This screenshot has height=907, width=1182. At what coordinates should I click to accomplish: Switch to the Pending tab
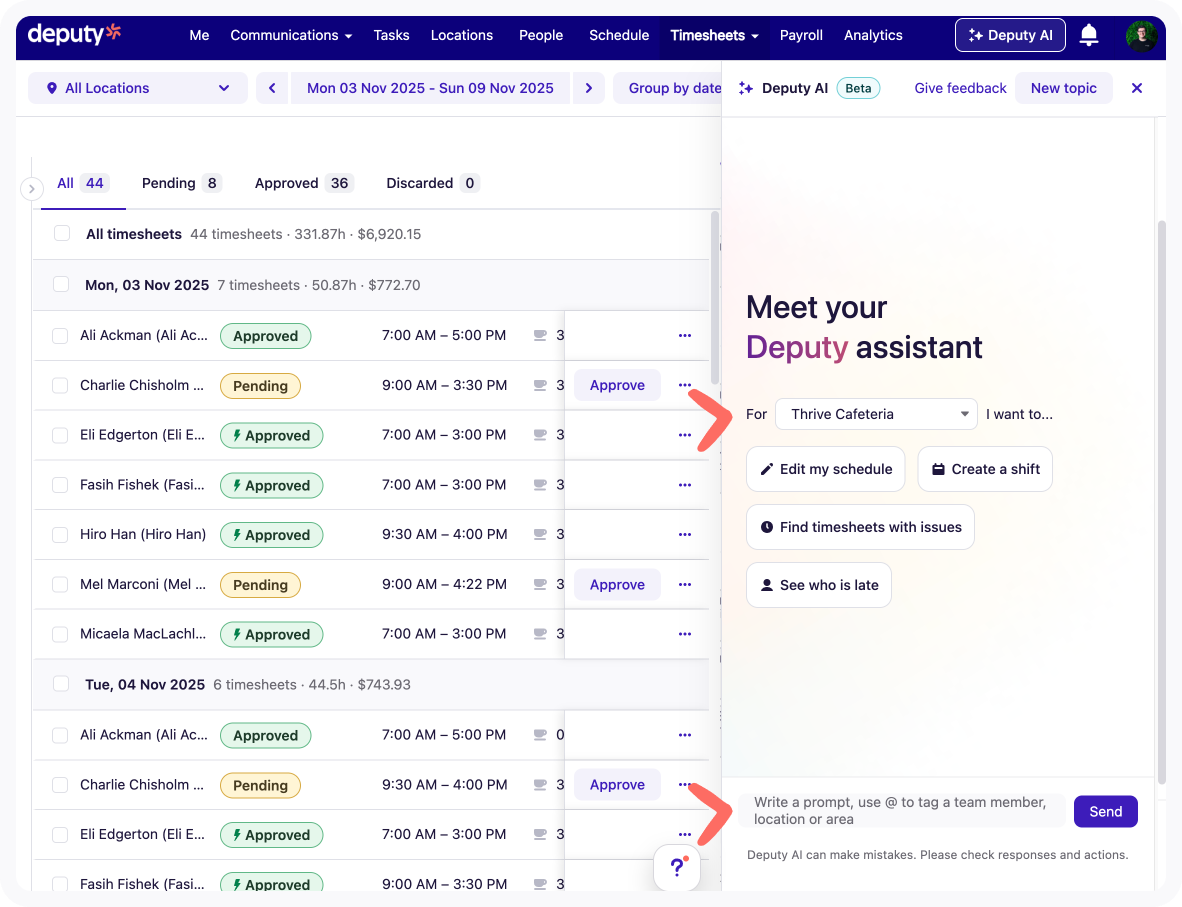pyautogui.click(x=180, y=183)
